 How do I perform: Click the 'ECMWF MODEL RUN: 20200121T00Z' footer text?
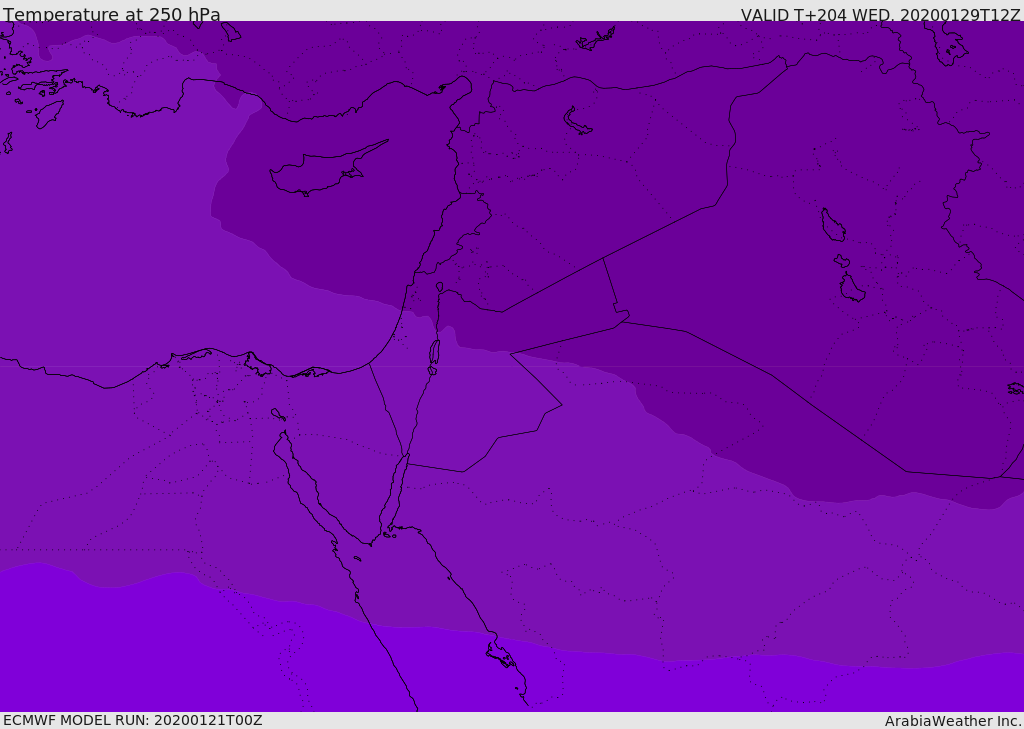(133, 721)
